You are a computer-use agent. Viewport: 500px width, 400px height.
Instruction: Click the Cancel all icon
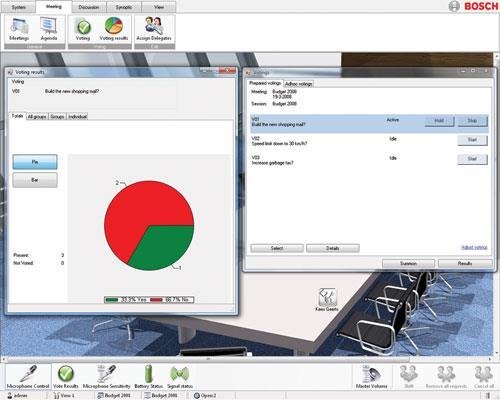click(484, 377)
